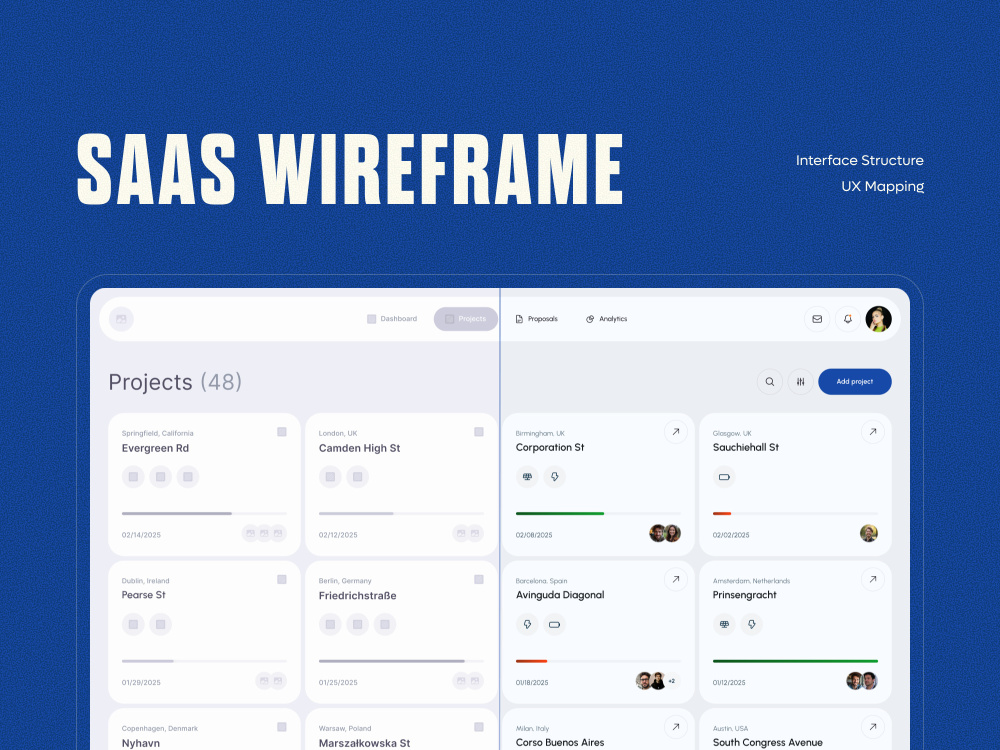Click Friedrichstraße corner placeholder square
This screenshot has height=750, width=1000.
point(479,580)
